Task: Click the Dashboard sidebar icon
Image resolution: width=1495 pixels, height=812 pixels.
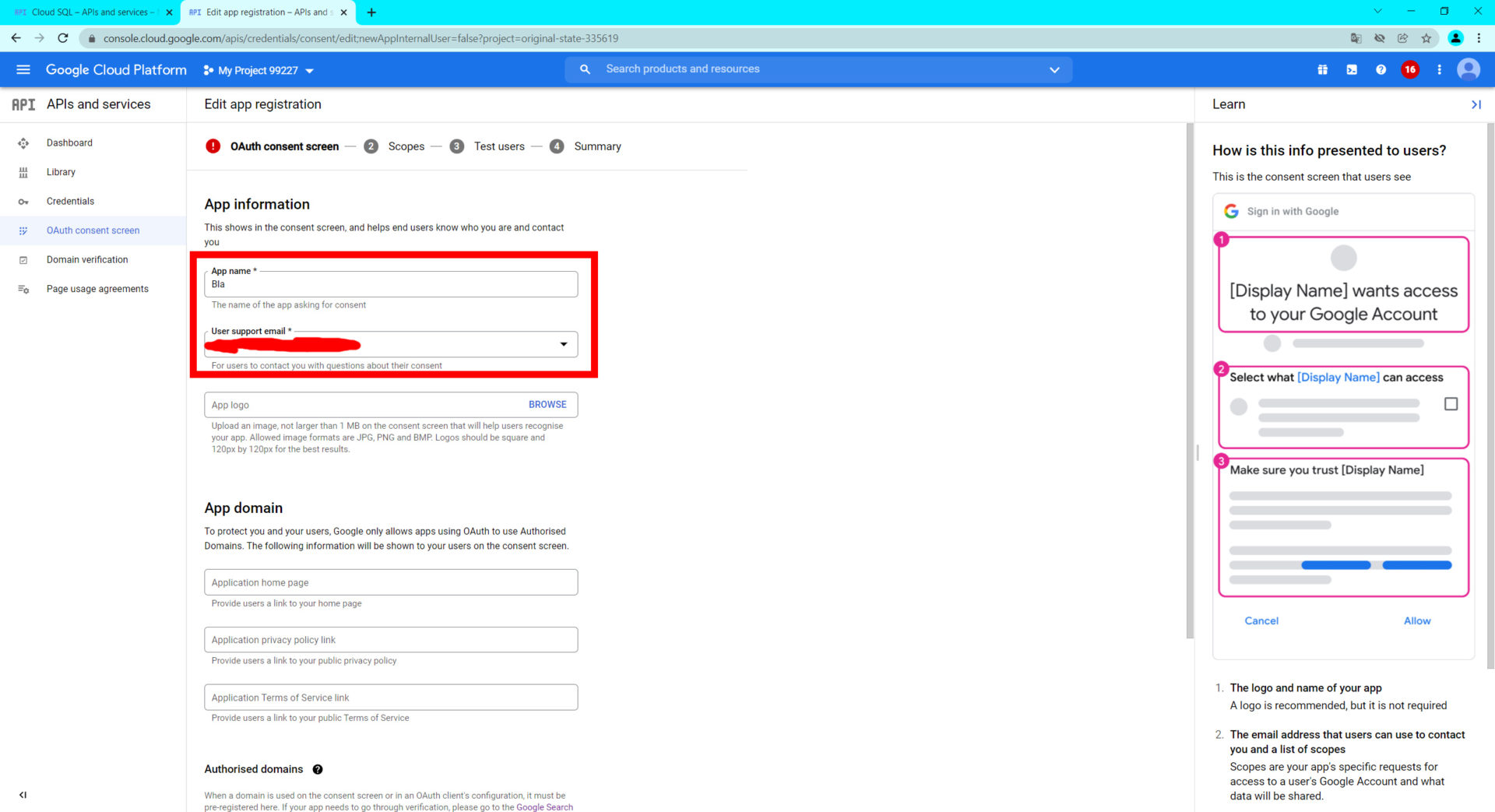Action: pyautogui.click(x=23, y=143)
